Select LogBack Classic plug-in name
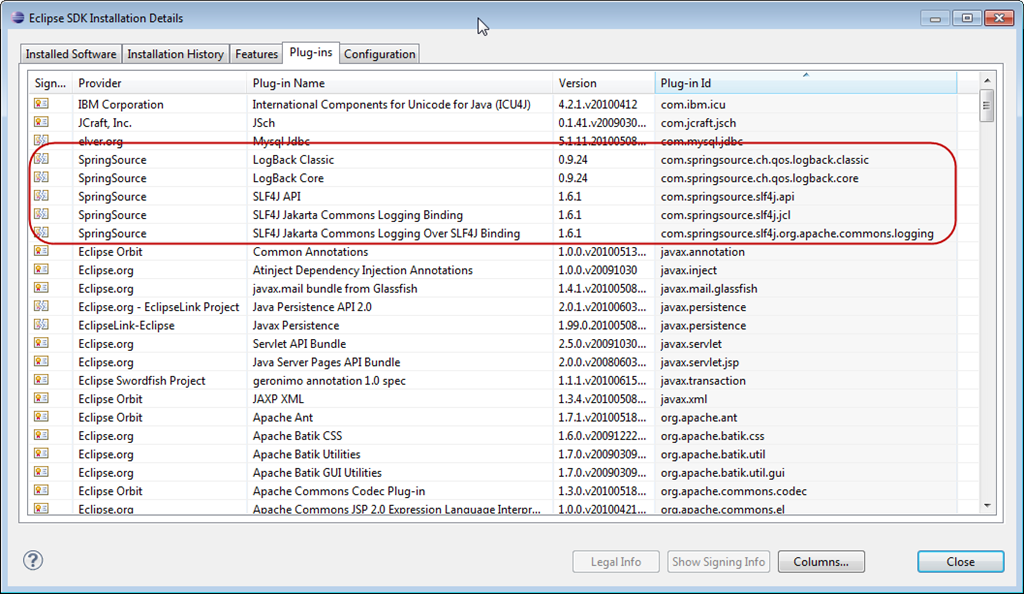1024x594 pixels. 293,159
